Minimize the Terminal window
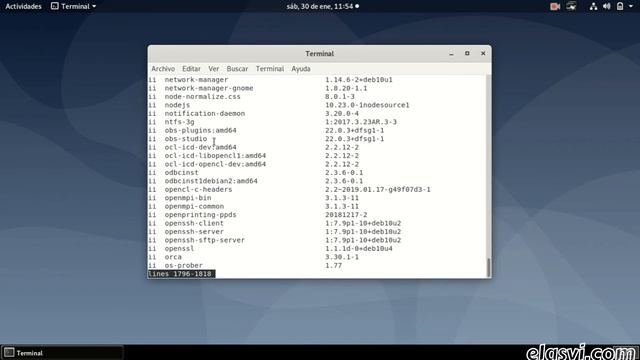The image size is (640, 360). [x=451, y=53]
